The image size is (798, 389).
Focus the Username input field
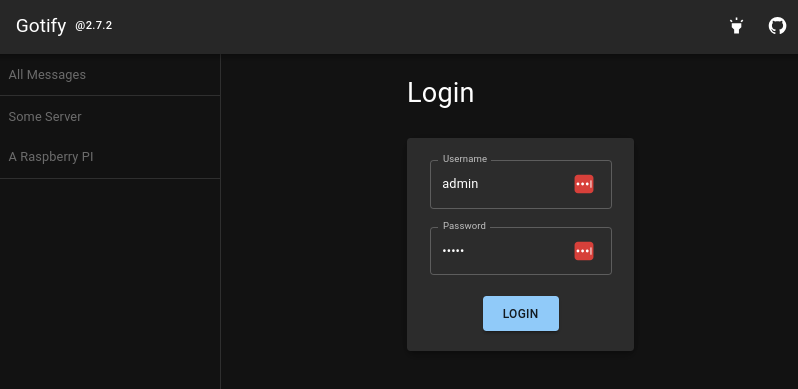(x=521, y=184)
